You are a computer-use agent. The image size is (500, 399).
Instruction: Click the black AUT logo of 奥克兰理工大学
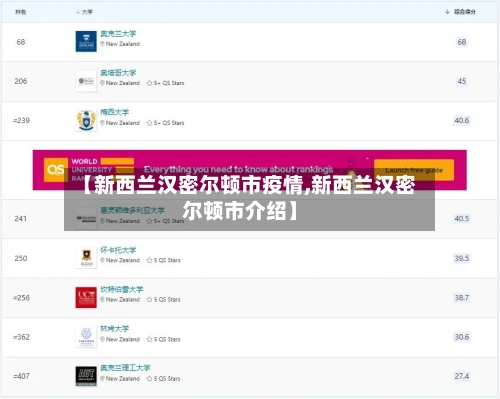pyautogui.click(x=86, y=376)
